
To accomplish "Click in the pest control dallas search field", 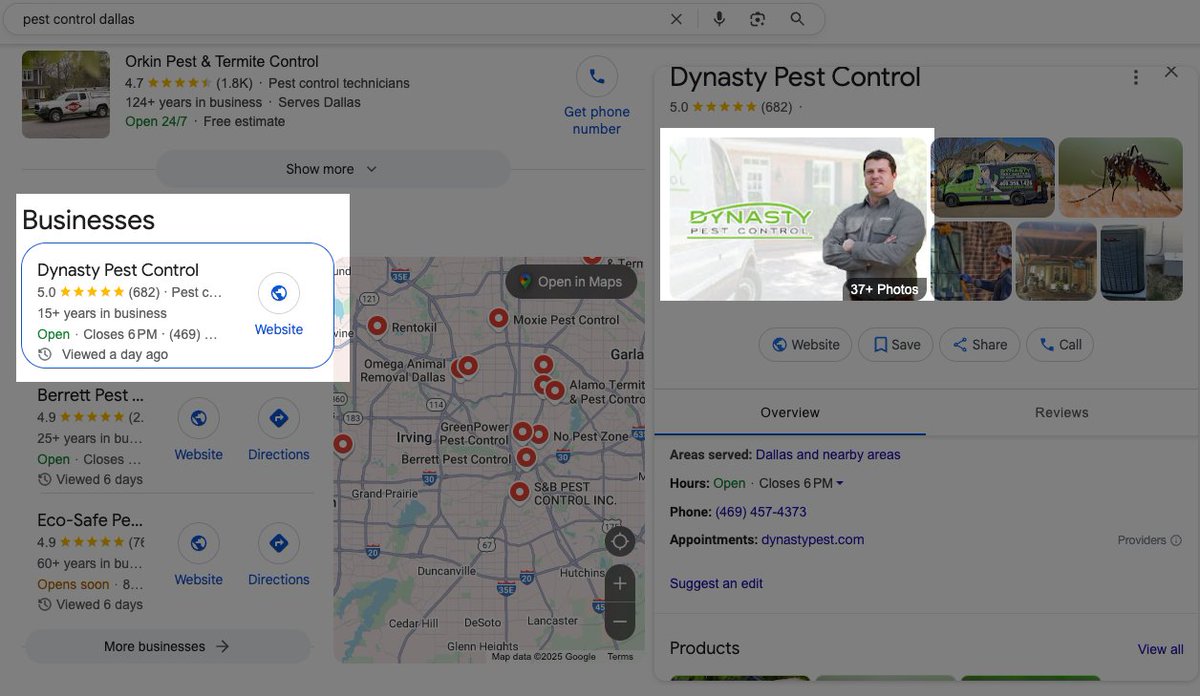I will tap(340, 19).
